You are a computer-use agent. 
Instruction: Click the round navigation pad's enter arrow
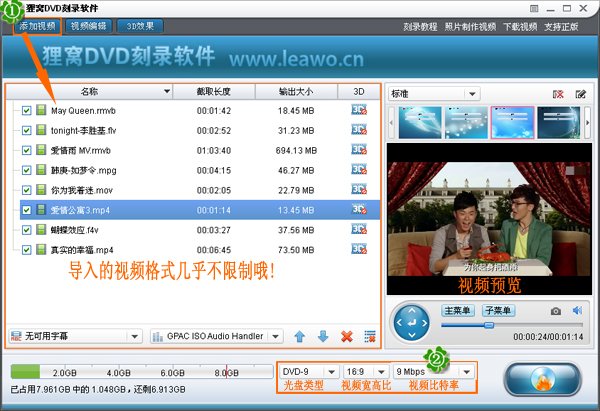click(412, 323)
